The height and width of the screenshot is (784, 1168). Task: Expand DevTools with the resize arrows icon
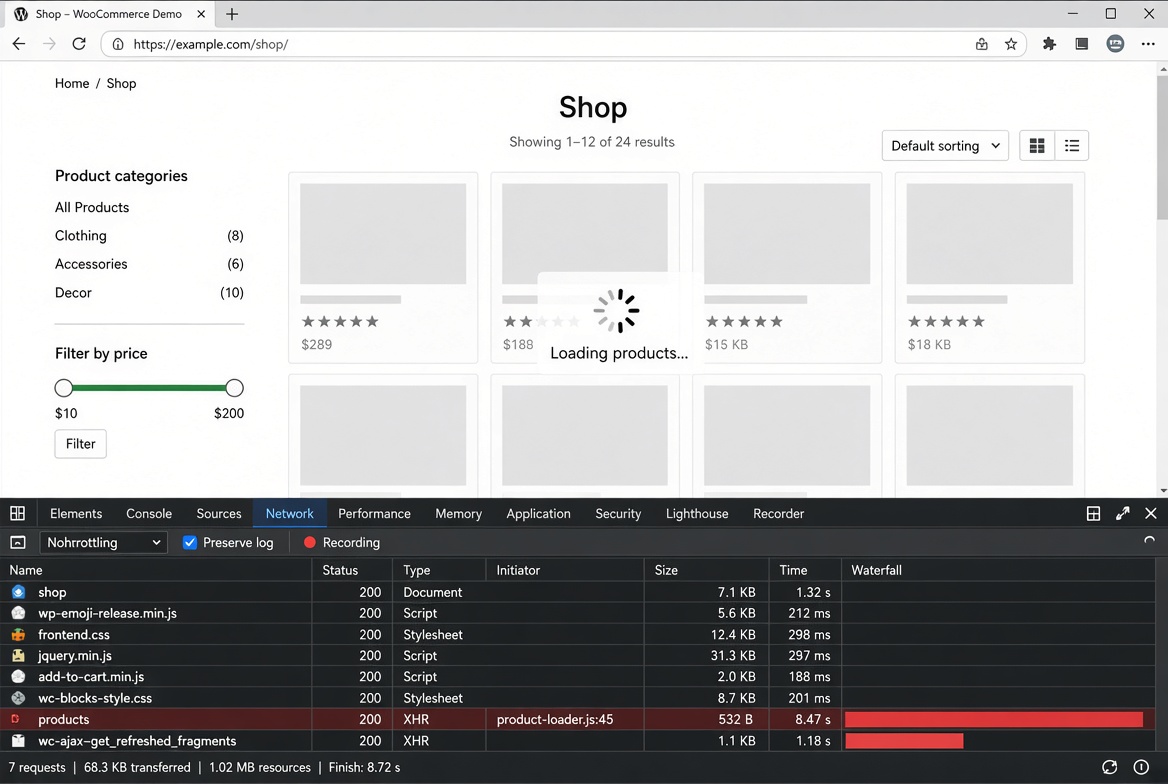pos(1123,513)
